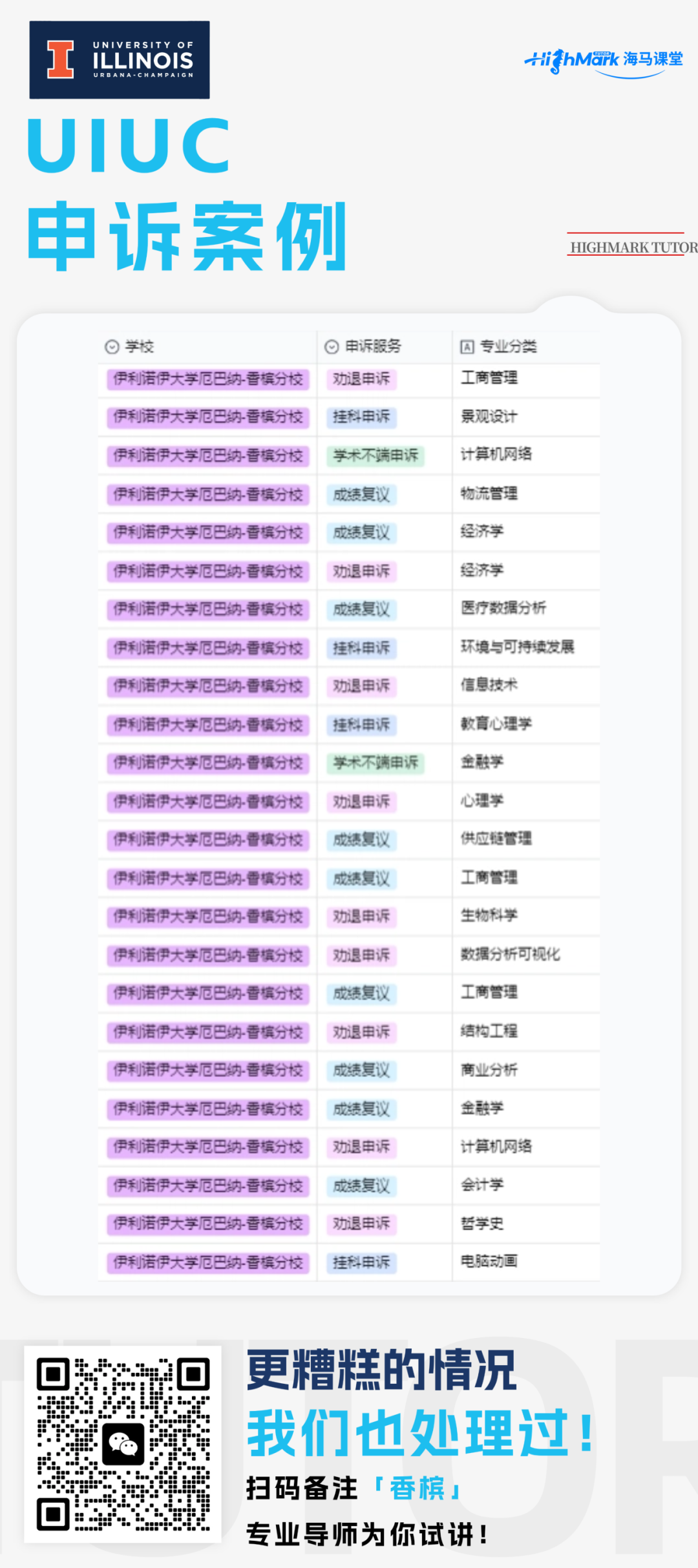Click the WeChat icon inside QR code

pyautogui.click(x=123, y=1444)
